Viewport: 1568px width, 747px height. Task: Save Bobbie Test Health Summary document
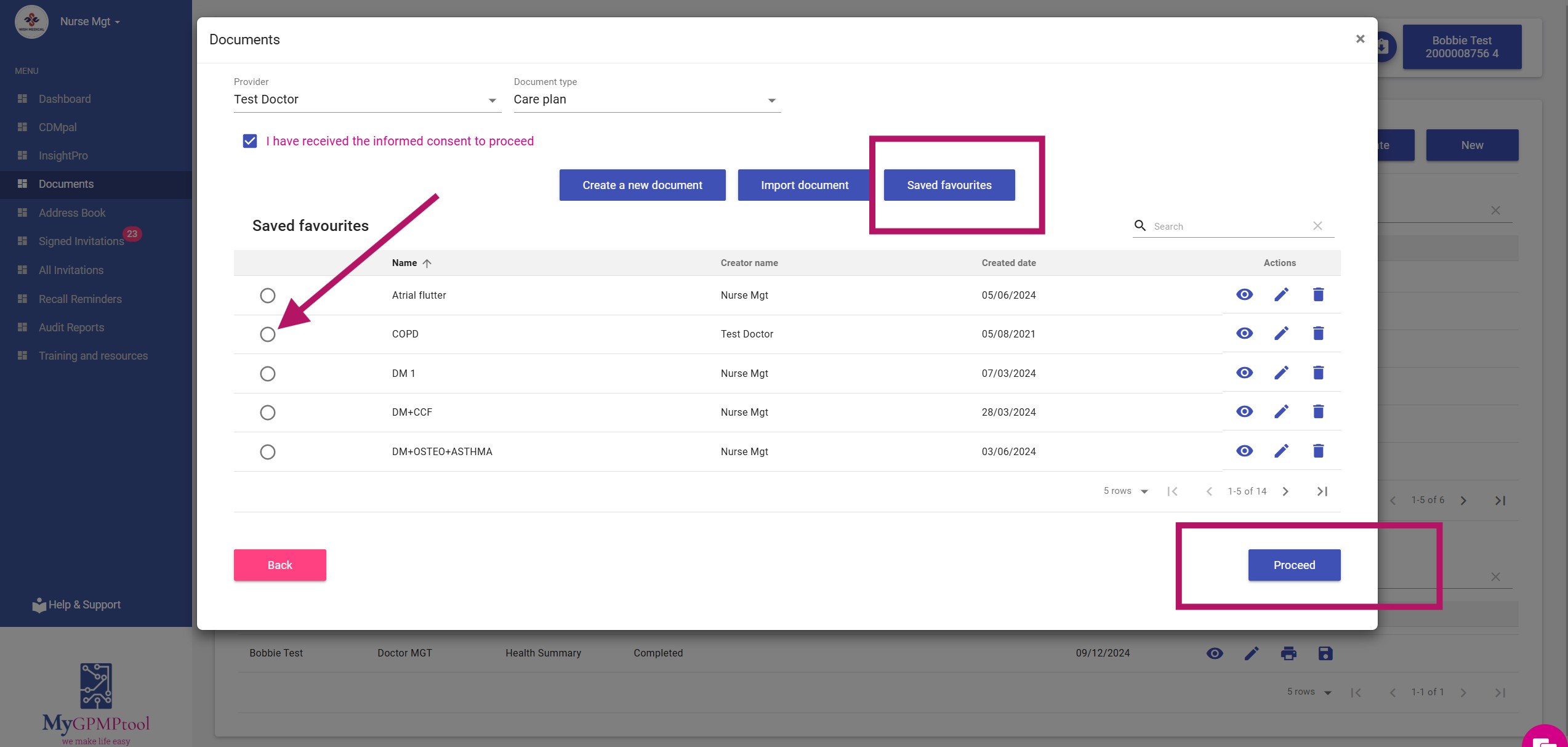point(1325,653)
